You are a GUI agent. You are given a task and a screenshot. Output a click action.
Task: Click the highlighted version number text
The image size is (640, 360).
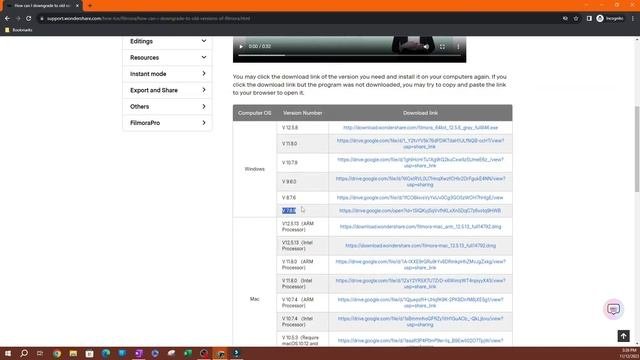pyautogui.click(x=289, y=211)
